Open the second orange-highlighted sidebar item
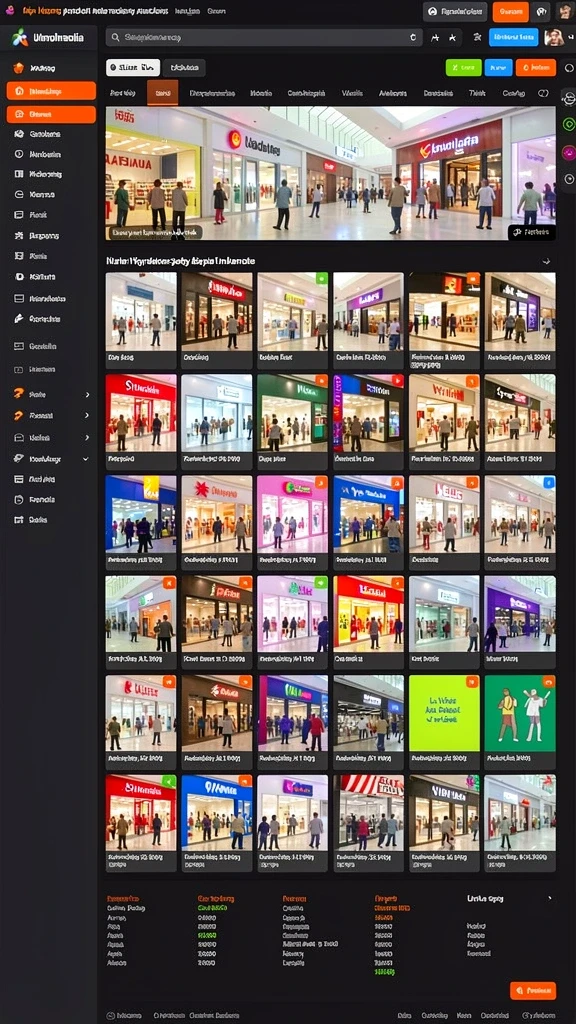The height and width of the screenshot is (1024, 576). pos(51,114)
